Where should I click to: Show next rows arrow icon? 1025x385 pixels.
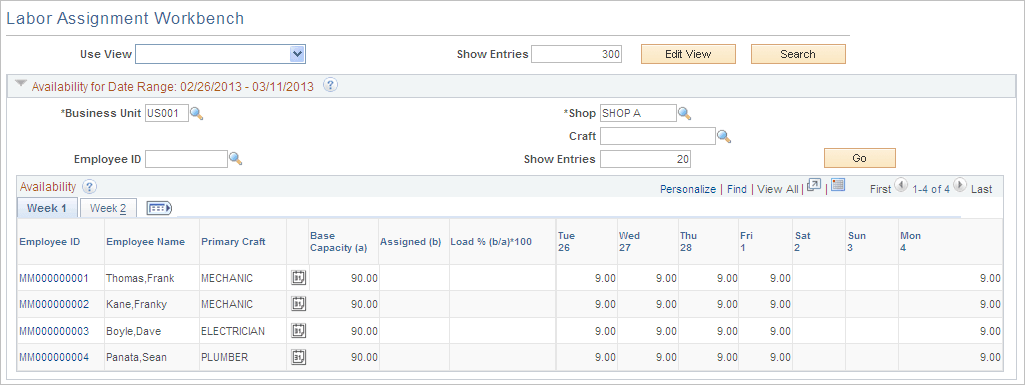coord(960,185)
